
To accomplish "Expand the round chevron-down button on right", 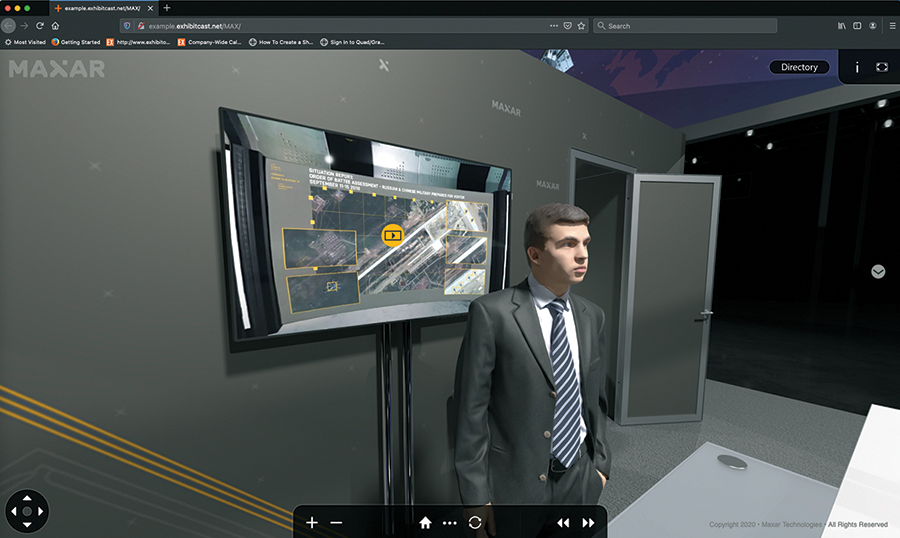I will [x=878, y=272].
